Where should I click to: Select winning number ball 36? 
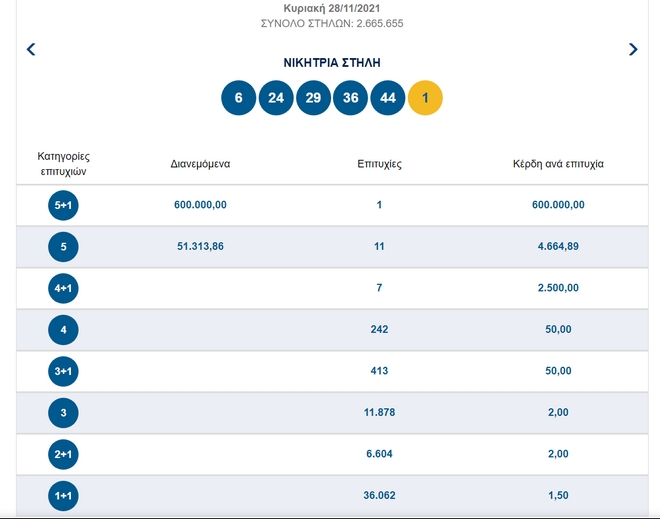click(x=350, y=98)
